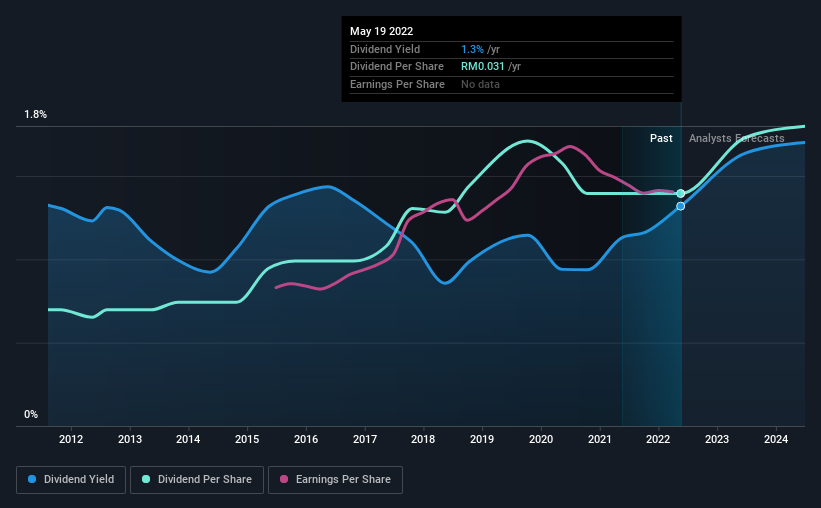The image size is (821, 508).
Task: Click the 2016 x-axis label
Action: pyautogui.click(x=306, y=439)
